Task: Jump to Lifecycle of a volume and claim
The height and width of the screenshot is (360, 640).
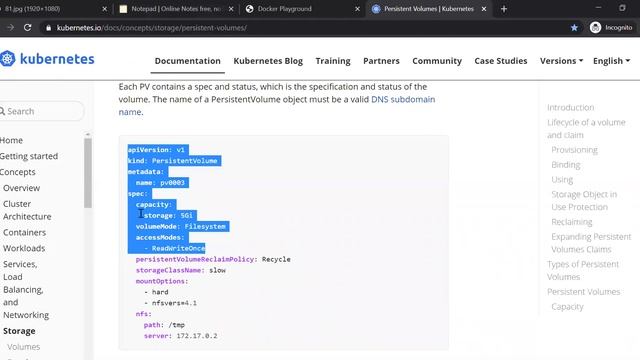Action: (586, 129)
